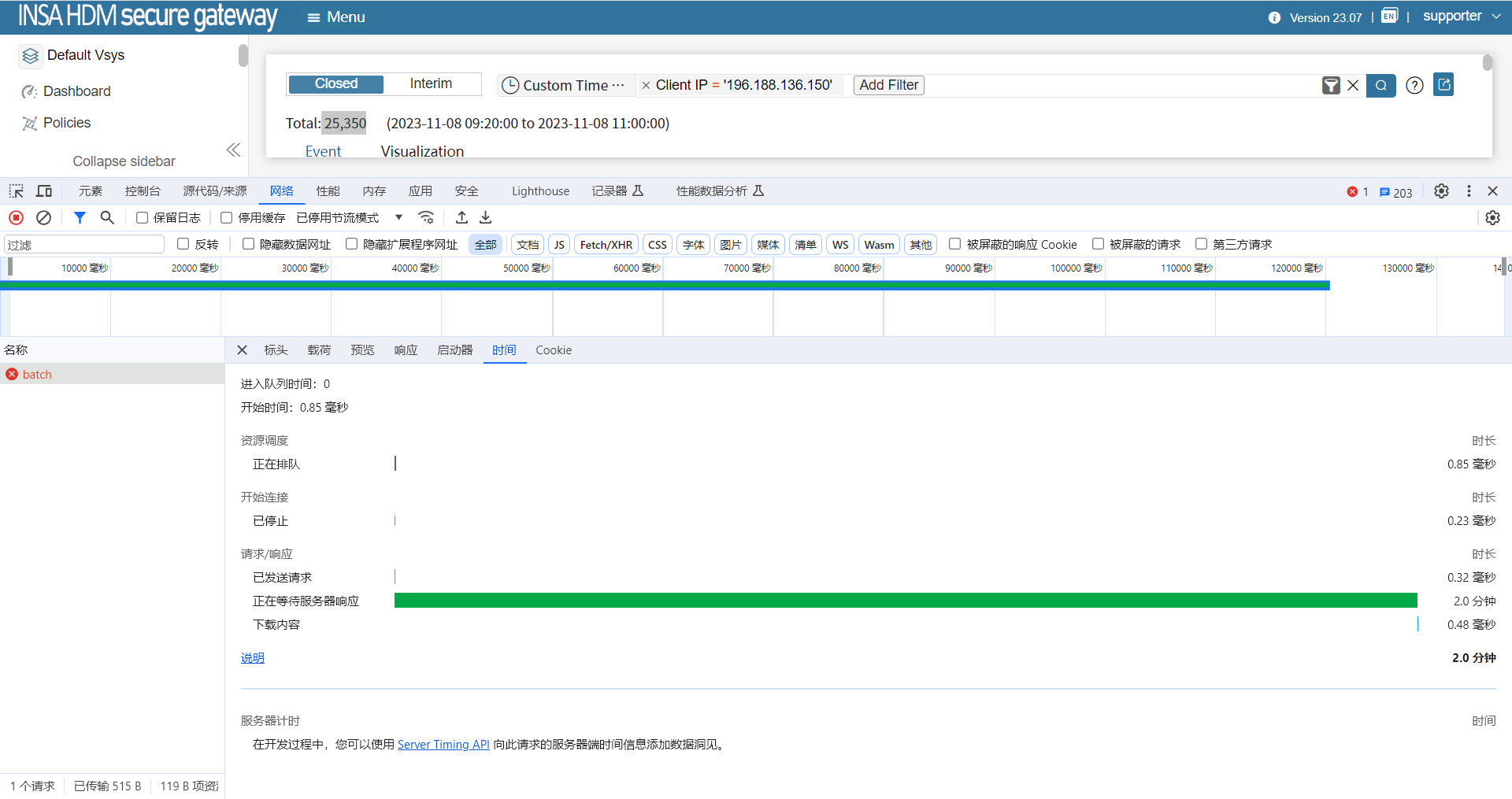Open the 响应 tab in request details
Viewport: 1512px width, 799px height.
[406, 350]
